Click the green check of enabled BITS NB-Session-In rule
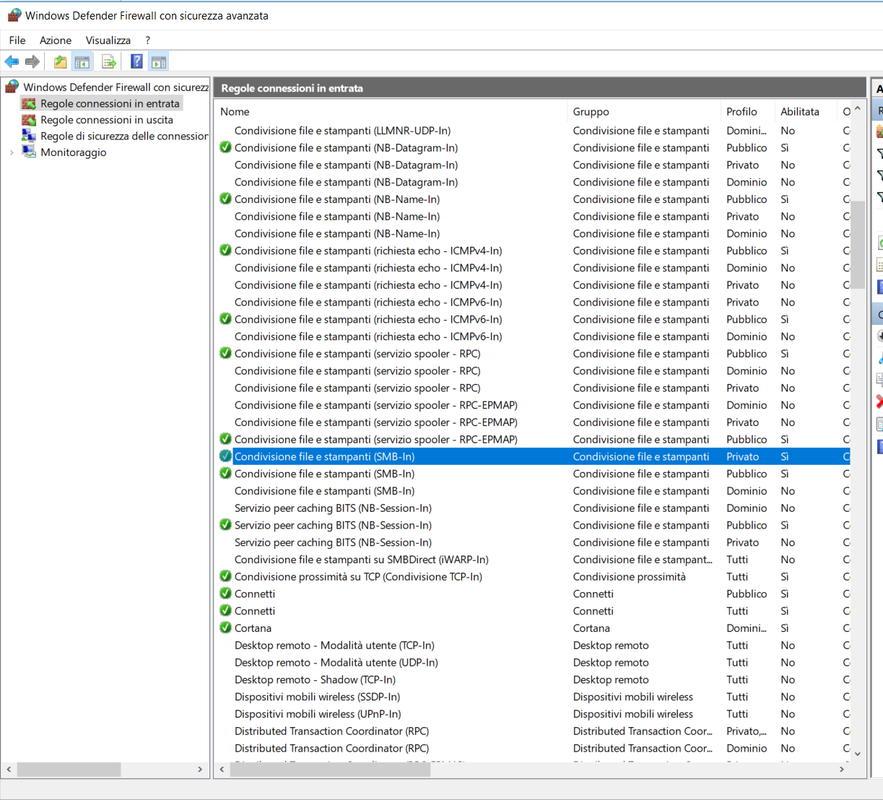Screen dimensions: 883x800 pyautogui.click(x=226, y=525)
